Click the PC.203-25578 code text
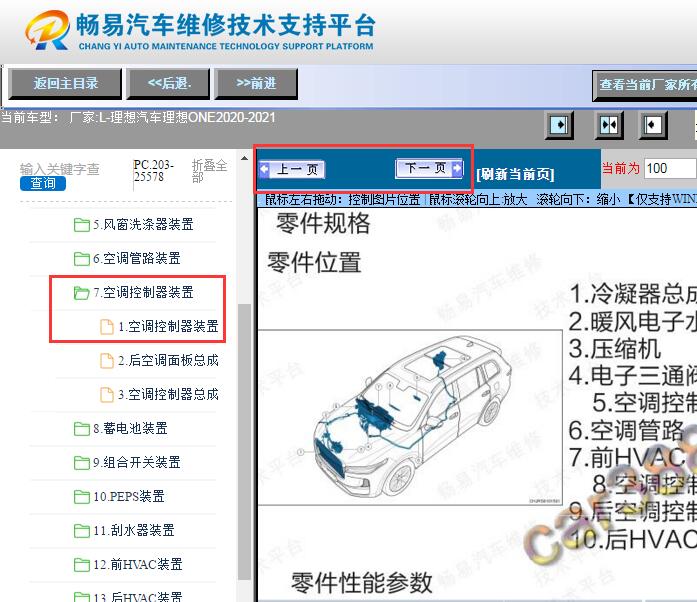Image resolution: width=697 pixels, height=602 pixels. click(153, 171)
